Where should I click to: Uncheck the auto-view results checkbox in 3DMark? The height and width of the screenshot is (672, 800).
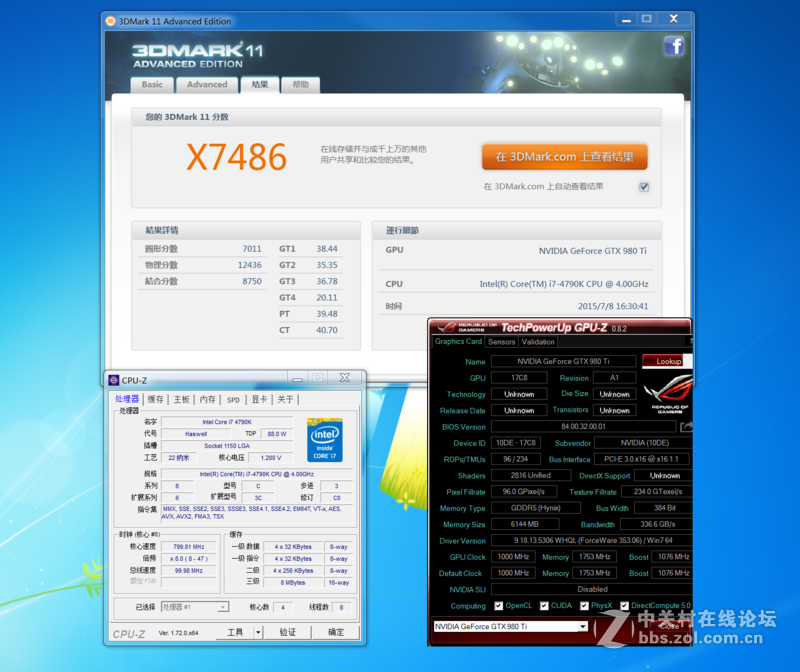(643, 186)
